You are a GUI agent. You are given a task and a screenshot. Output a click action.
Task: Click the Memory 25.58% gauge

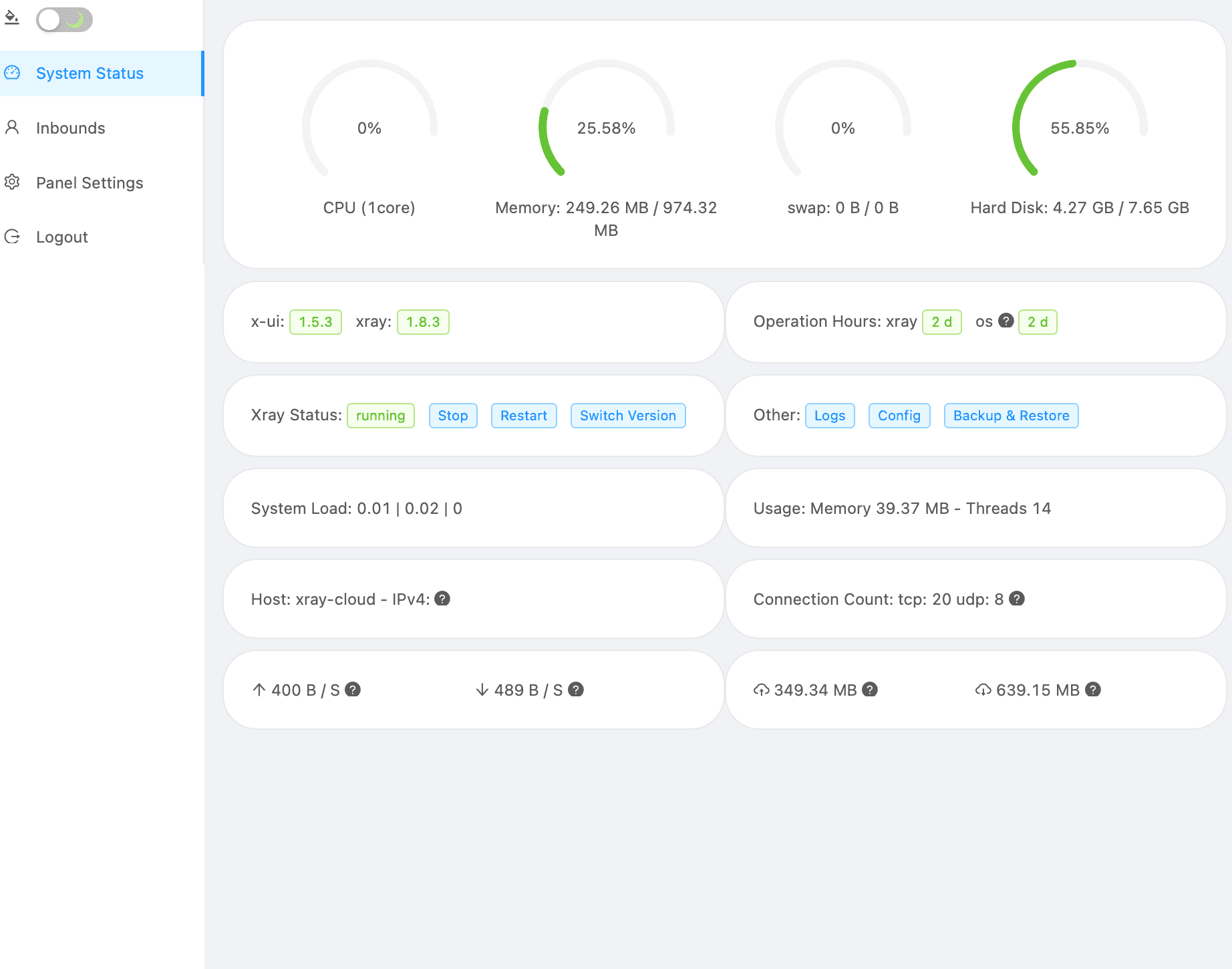606,119
